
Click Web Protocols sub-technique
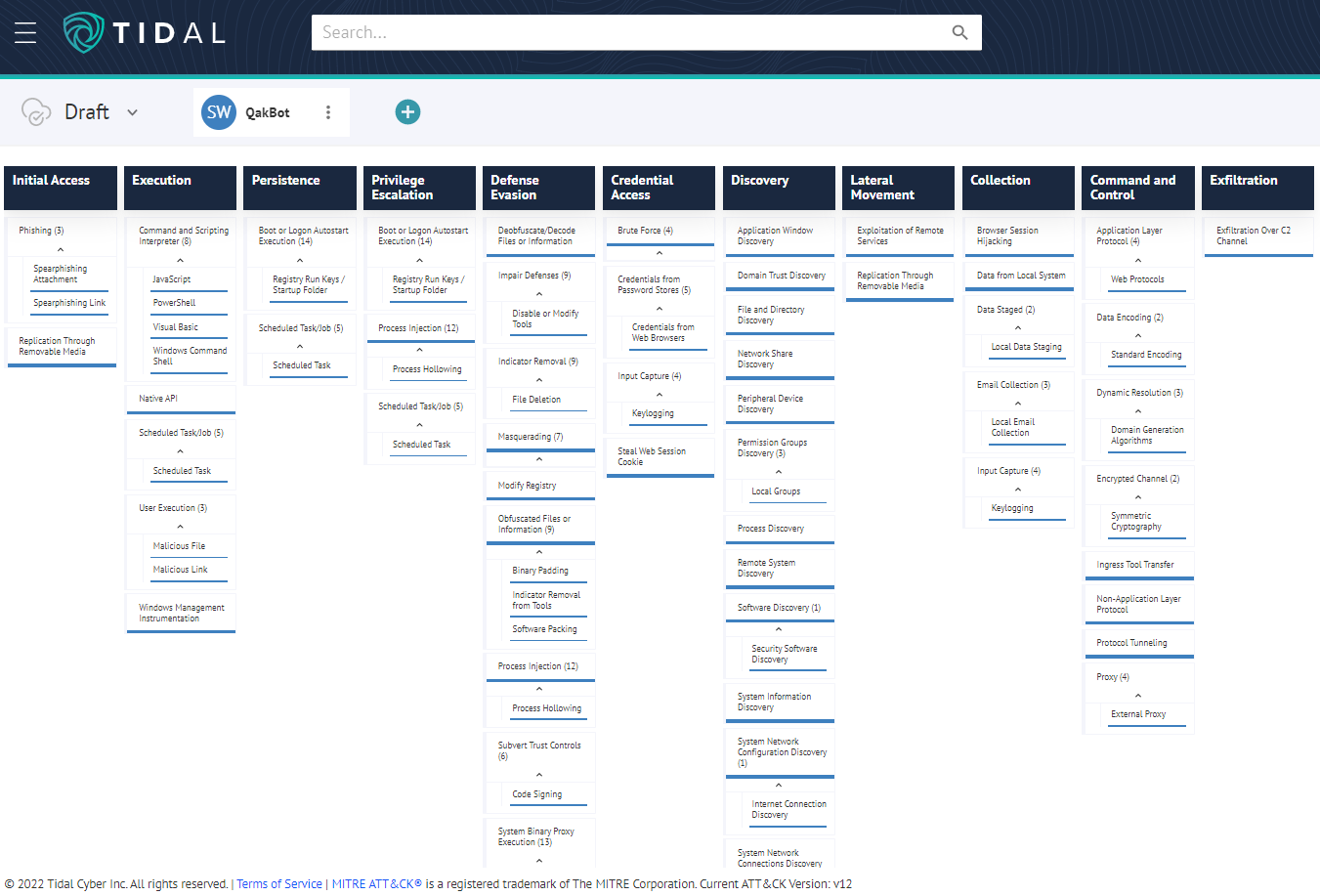pyautogui.click(x=1148, y=280)
